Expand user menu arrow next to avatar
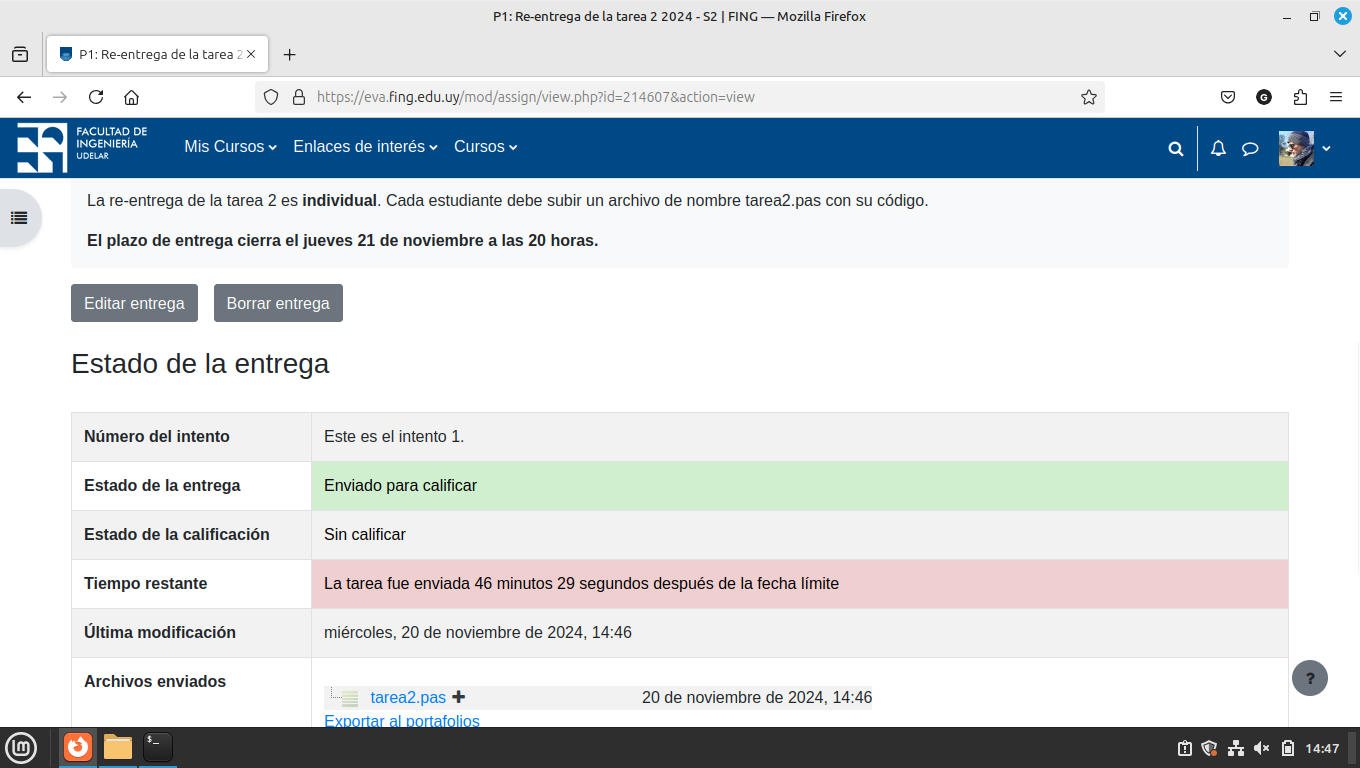The height and width of the screenshot is (768, 1360). pyautogui.click(x=1327, y=148)
